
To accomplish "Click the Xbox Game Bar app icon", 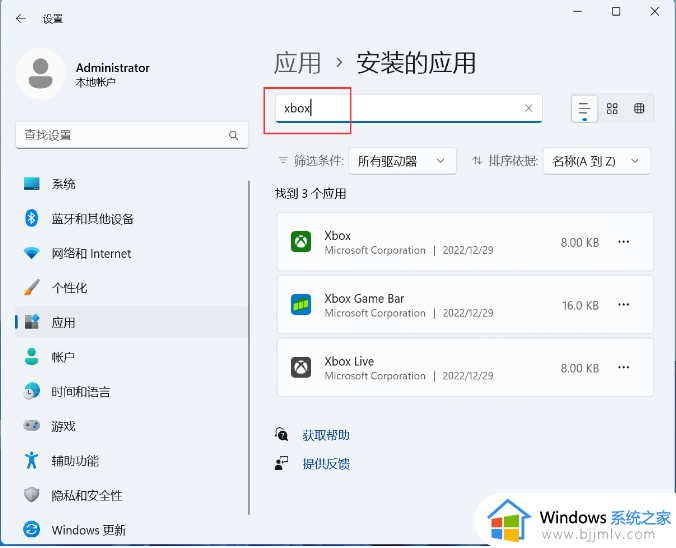I will coord(301,305).
